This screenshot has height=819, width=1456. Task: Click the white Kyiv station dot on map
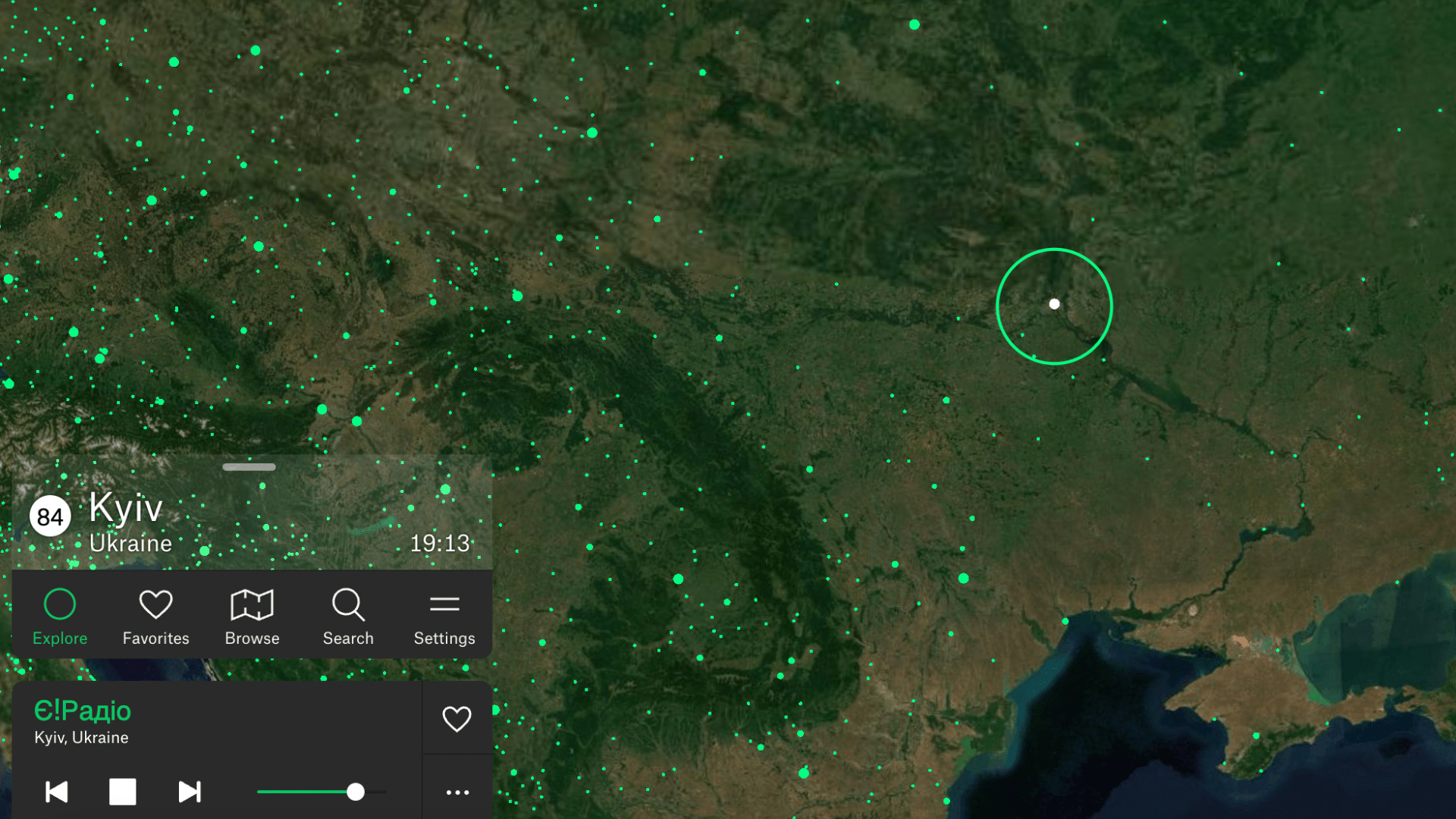(x=1054, y=304)
